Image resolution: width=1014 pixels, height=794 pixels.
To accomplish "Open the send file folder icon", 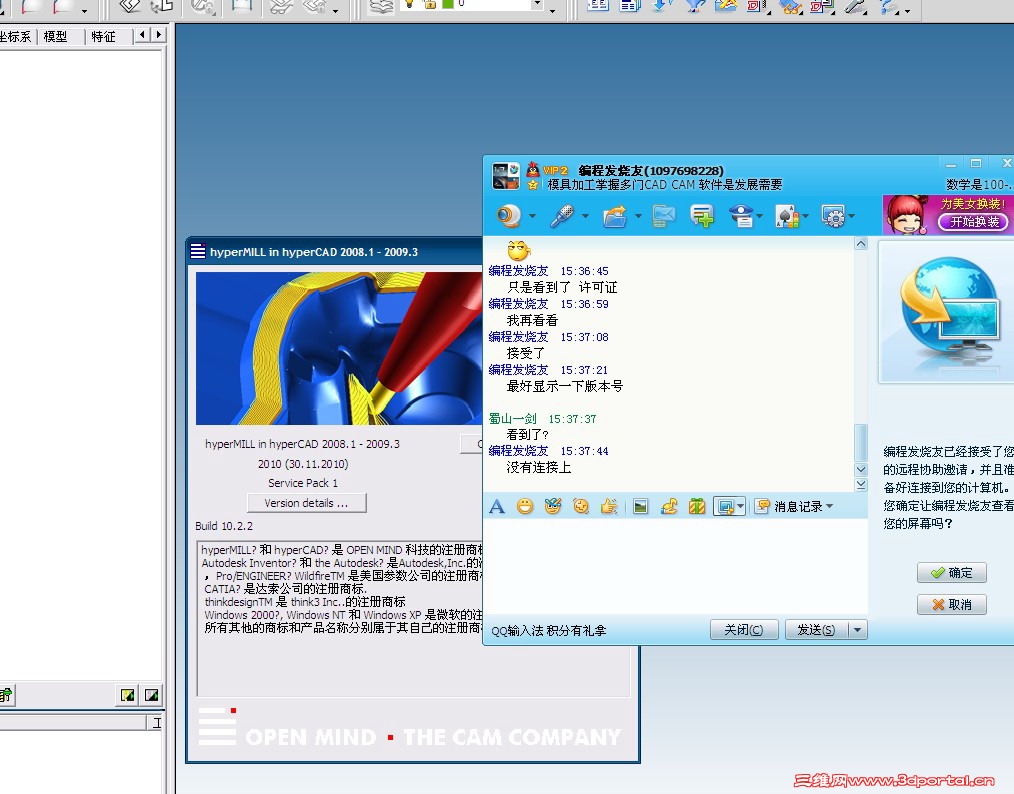I will (x=614, y=216).
